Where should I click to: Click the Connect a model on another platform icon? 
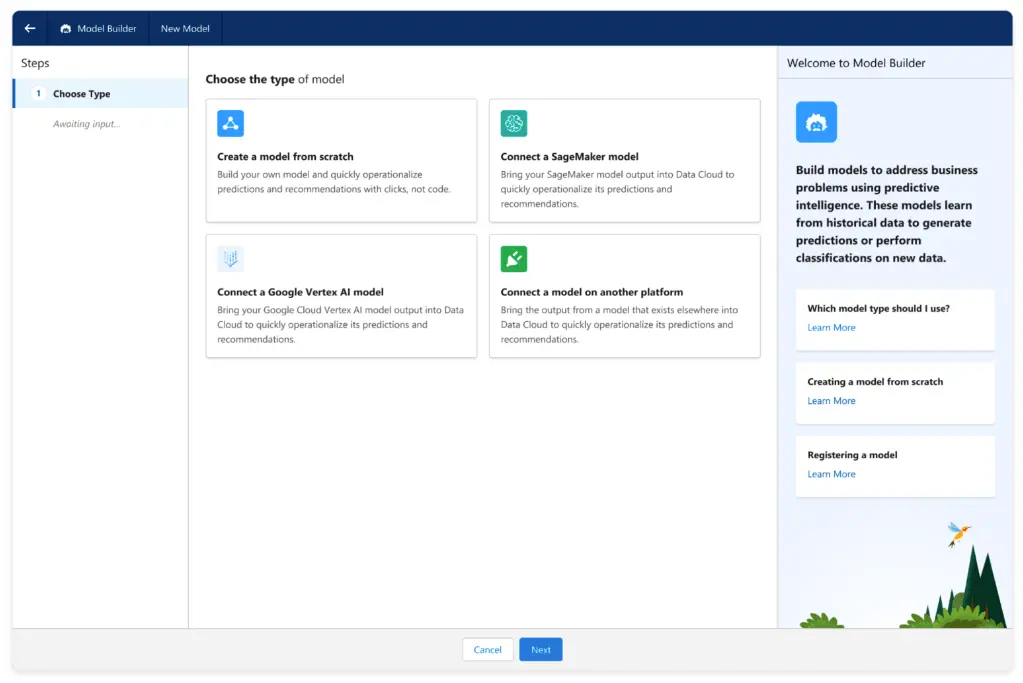coord(513,258)
